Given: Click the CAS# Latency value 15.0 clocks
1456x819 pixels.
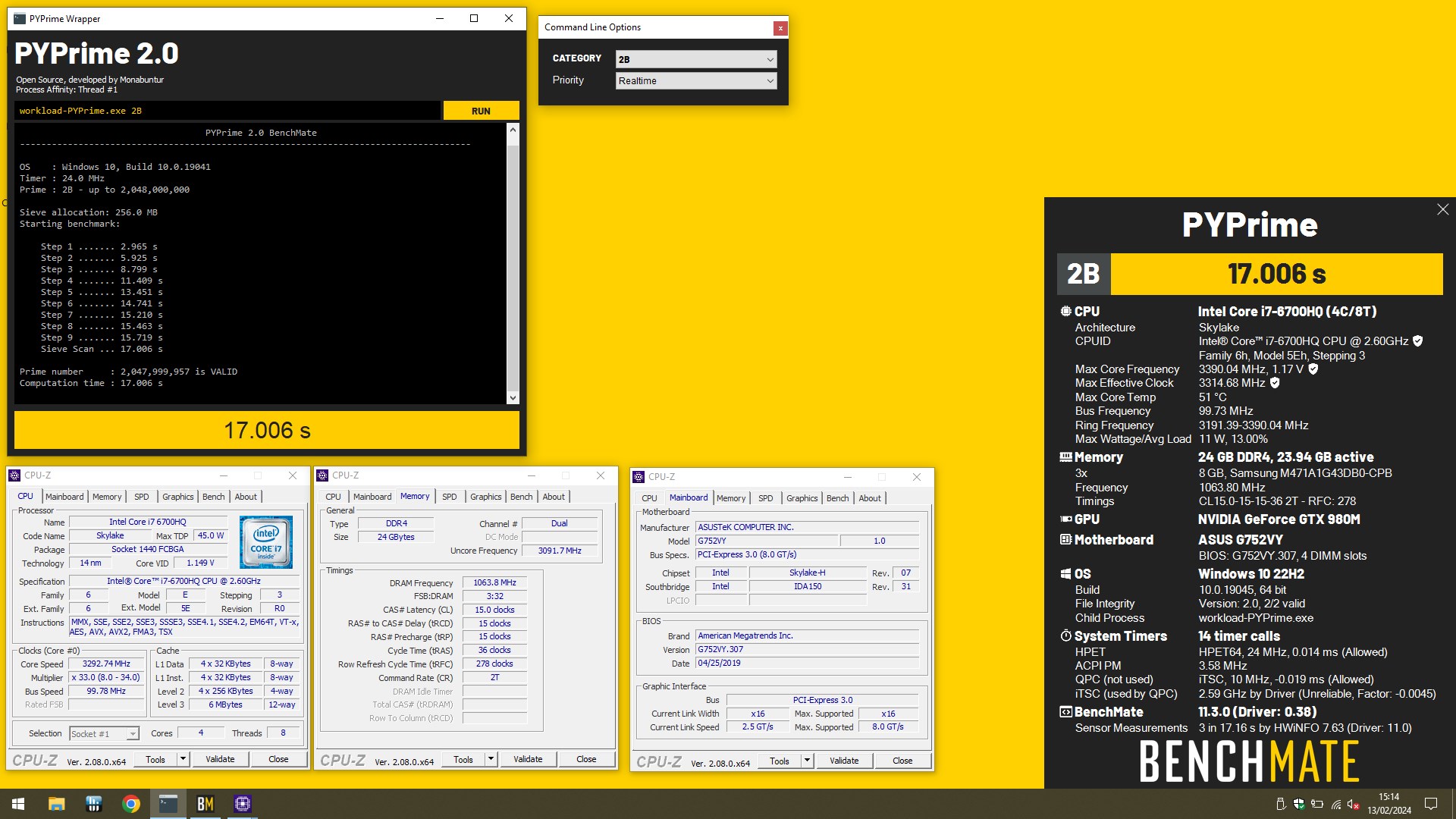Looking at the screenshot, I should point(494,610).
